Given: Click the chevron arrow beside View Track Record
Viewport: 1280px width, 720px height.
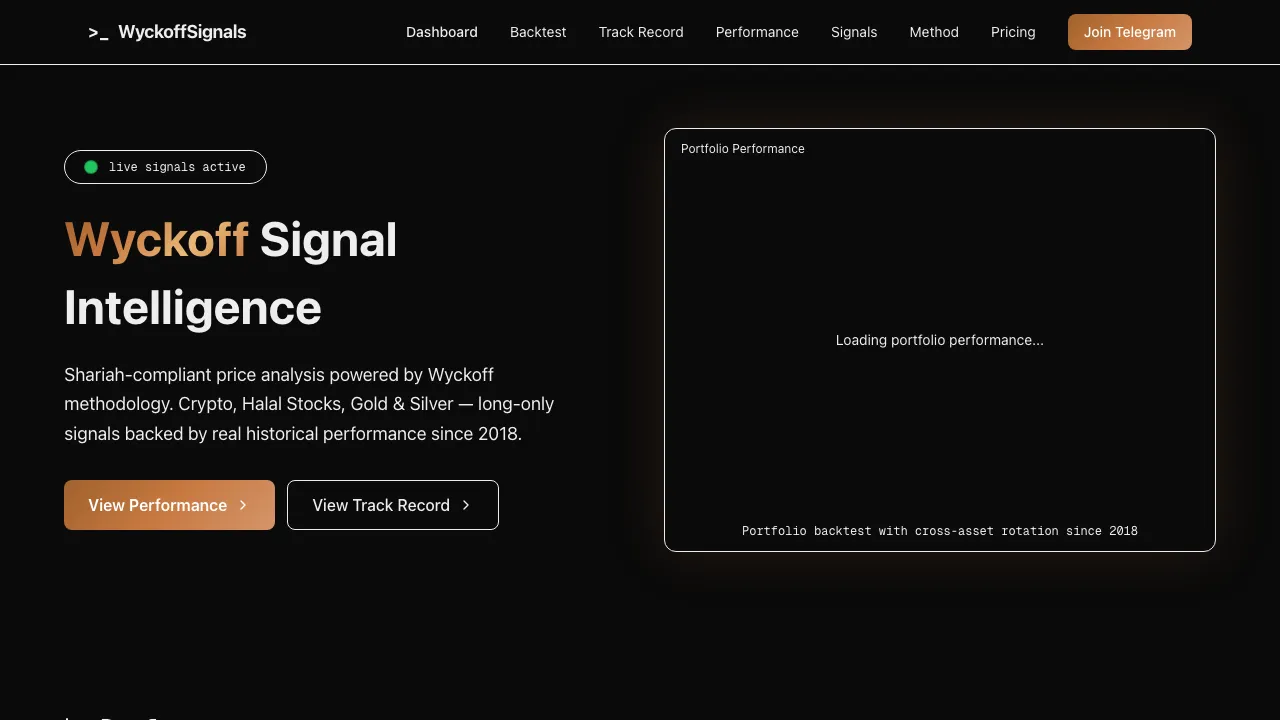Looking at the screenshot, I should coord(466,505).
